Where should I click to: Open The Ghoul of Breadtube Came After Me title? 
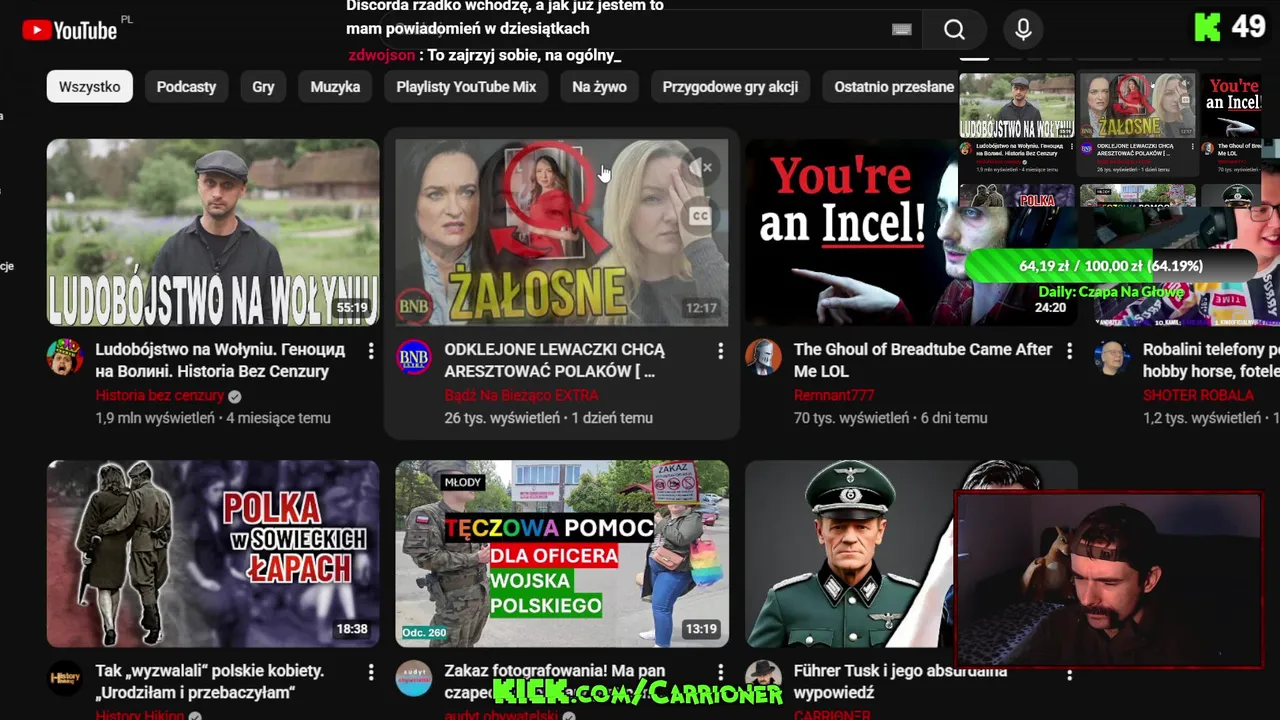click(923, 360)
